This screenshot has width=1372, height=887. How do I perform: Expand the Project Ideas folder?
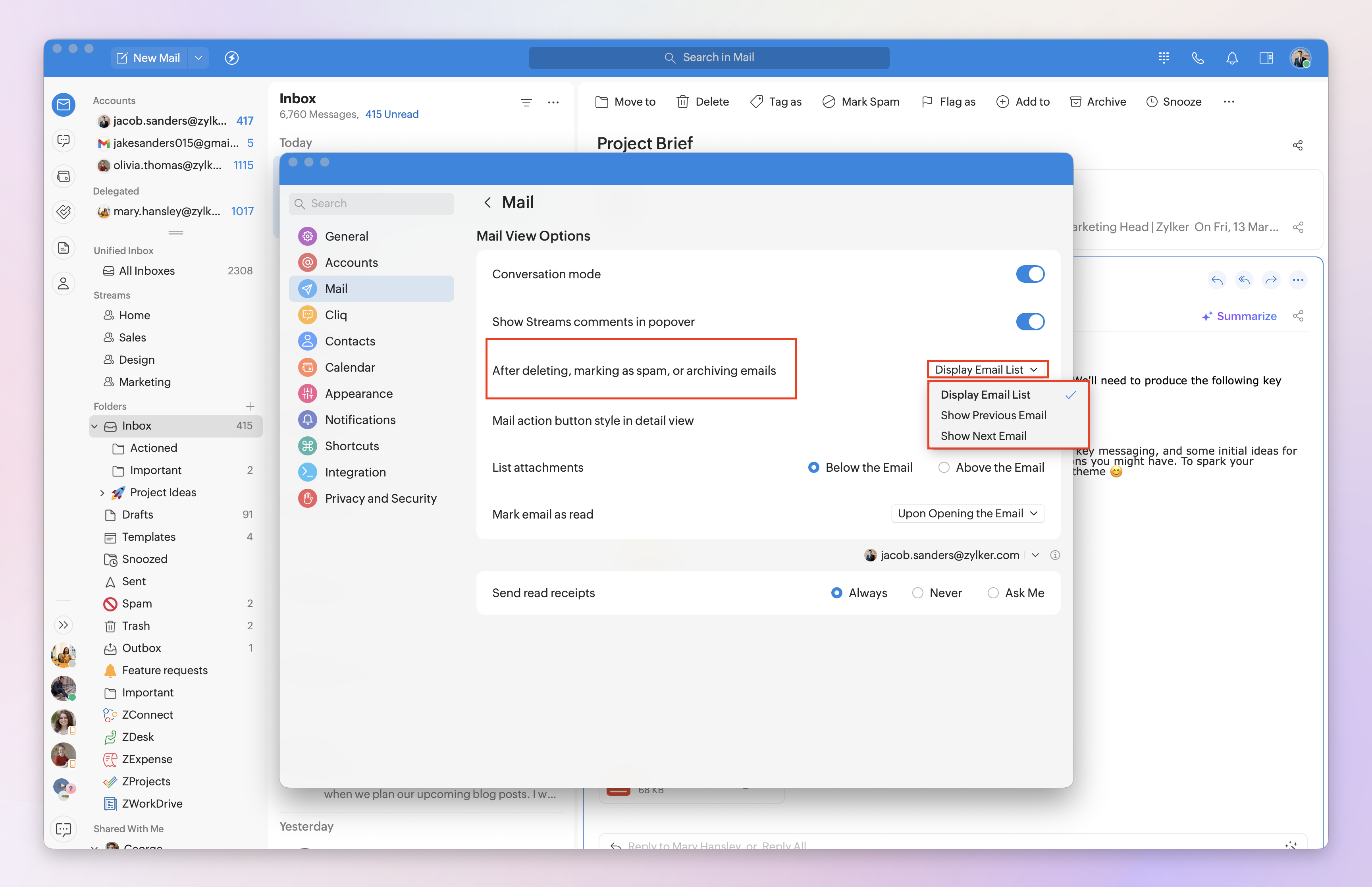102,493
